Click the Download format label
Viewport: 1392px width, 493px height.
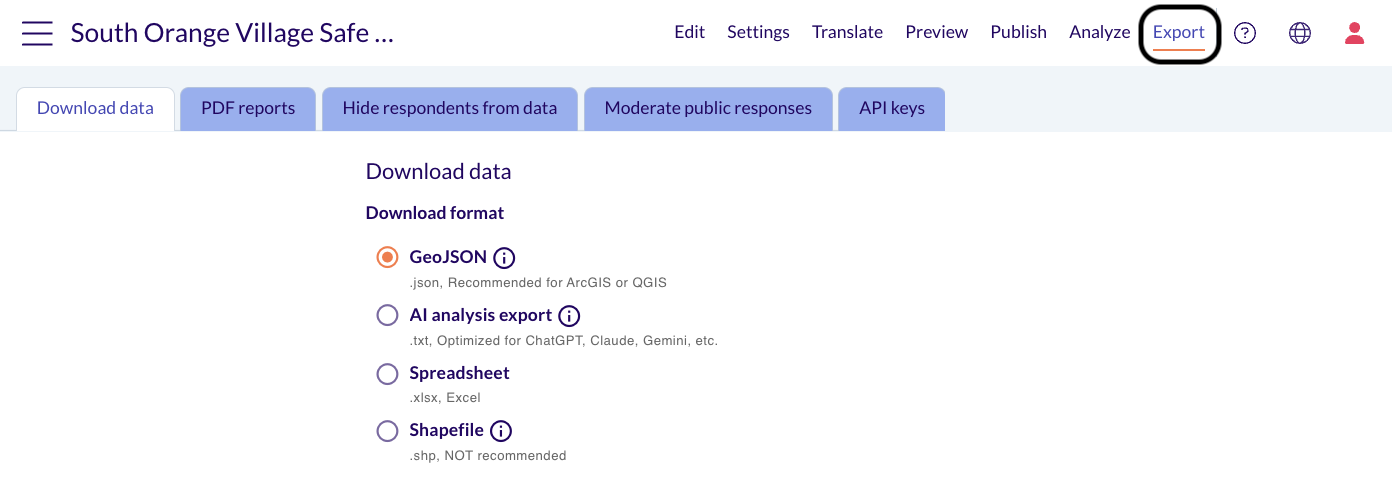435,213
